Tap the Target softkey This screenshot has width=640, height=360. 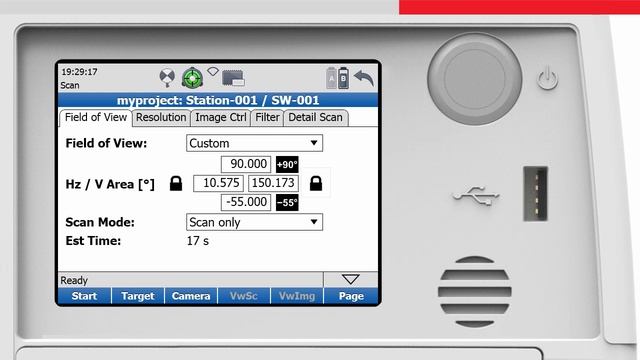coord(138,296)
